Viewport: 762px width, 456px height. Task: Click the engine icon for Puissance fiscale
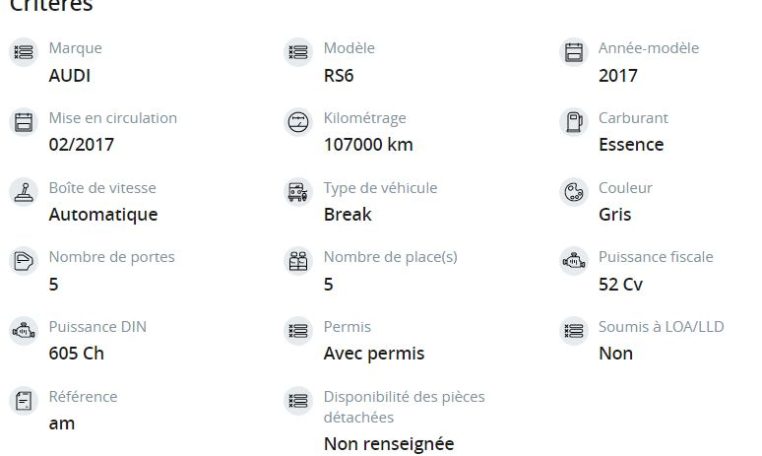pos(574,261)
